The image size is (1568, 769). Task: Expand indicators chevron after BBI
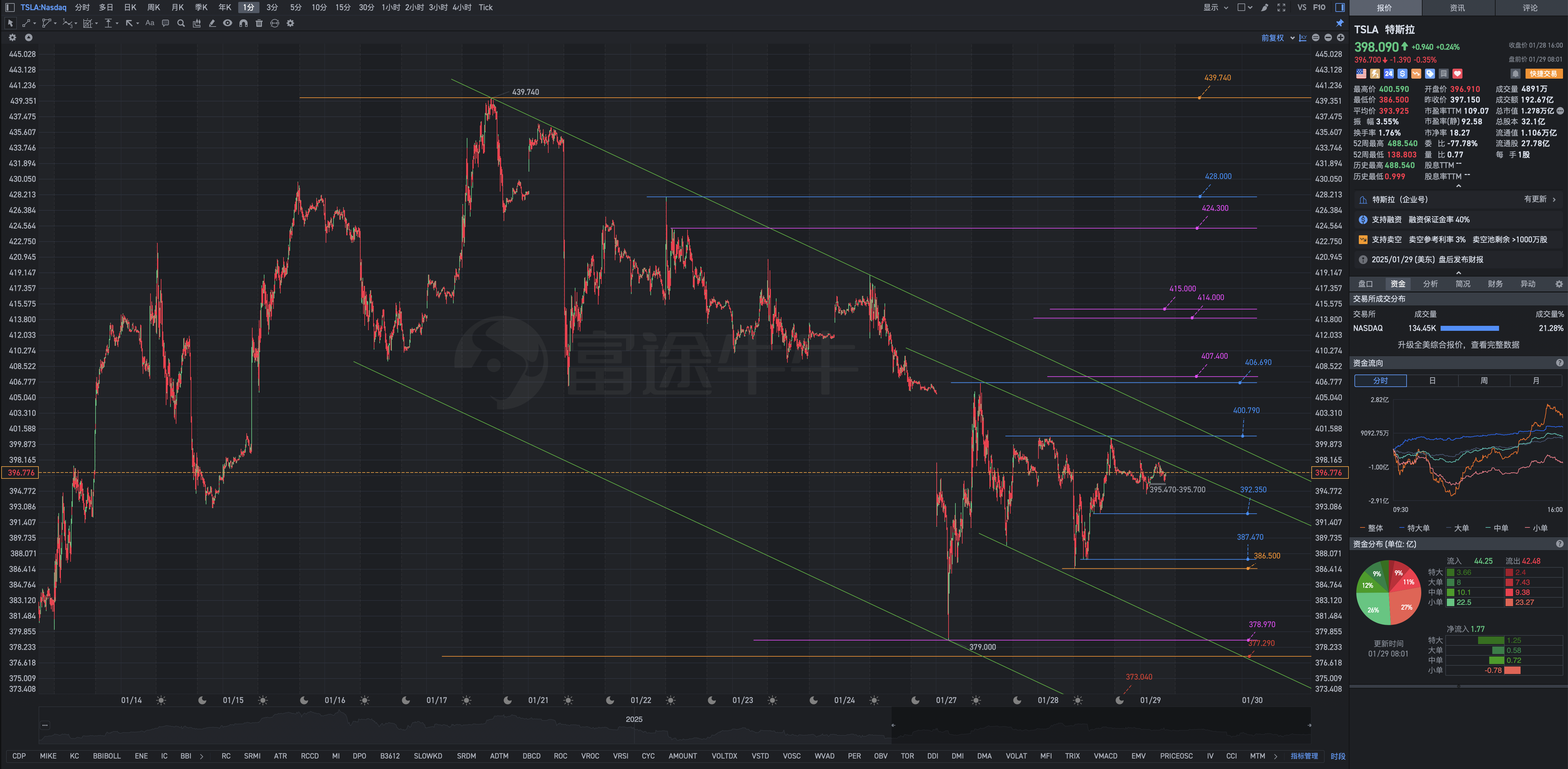point(201,756)
